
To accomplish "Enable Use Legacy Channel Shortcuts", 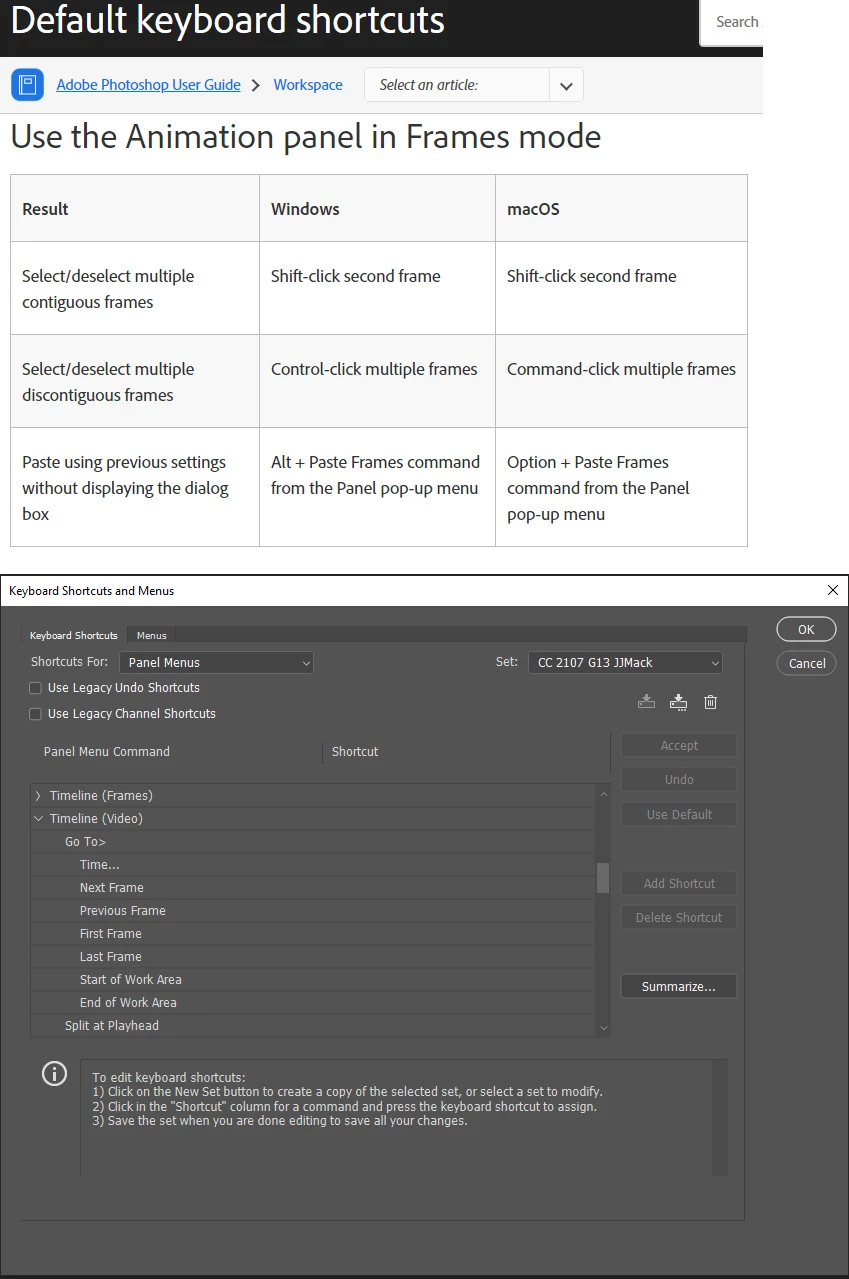I will [x=36, y=714].
